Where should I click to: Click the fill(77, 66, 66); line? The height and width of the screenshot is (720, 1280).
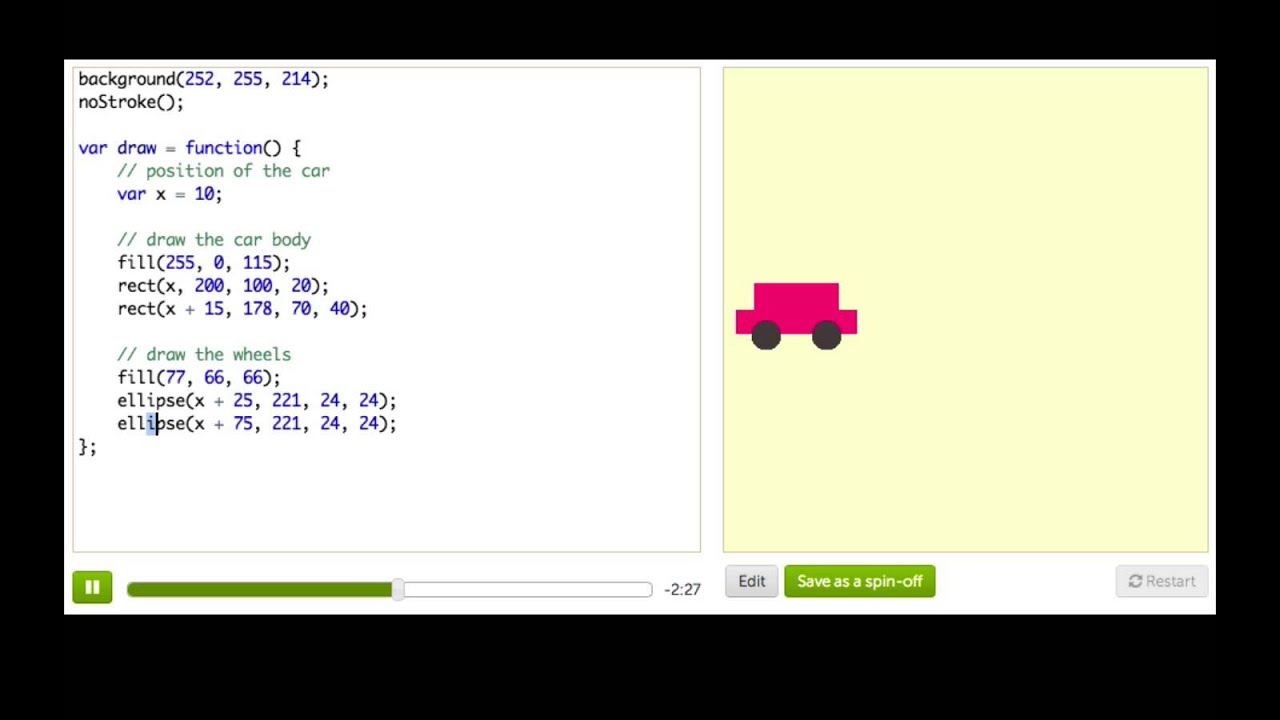(199, 378)
